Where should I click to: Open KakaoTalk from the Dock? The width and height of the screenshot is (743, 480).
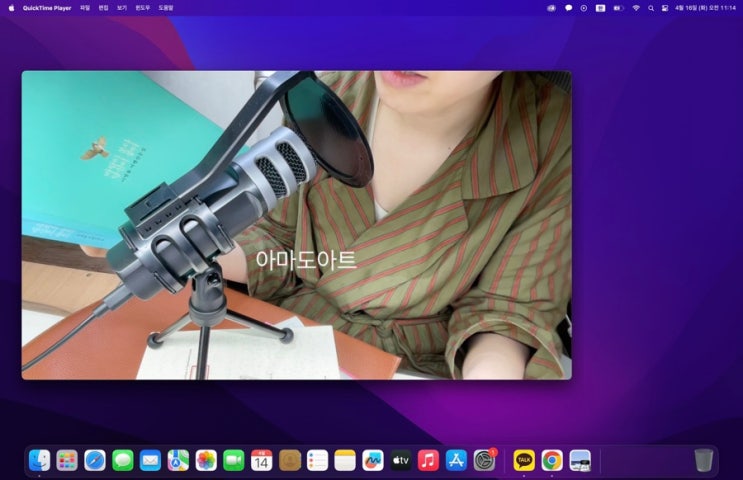point(524,460)
